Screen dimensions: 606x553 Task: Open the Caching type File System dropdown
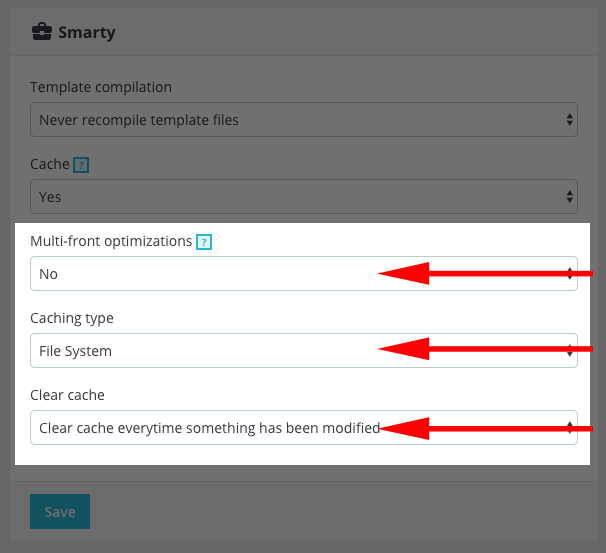pos(200,351)
